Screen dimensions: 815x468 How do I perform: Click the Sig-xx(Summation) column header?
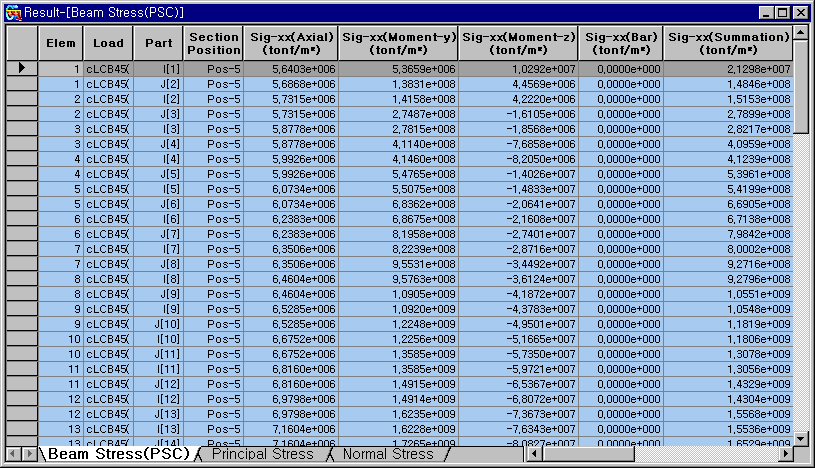(x=728, y=43)
